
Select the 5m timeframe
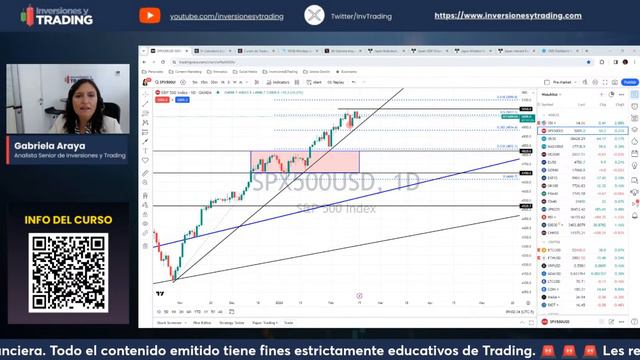coord(195,82)
